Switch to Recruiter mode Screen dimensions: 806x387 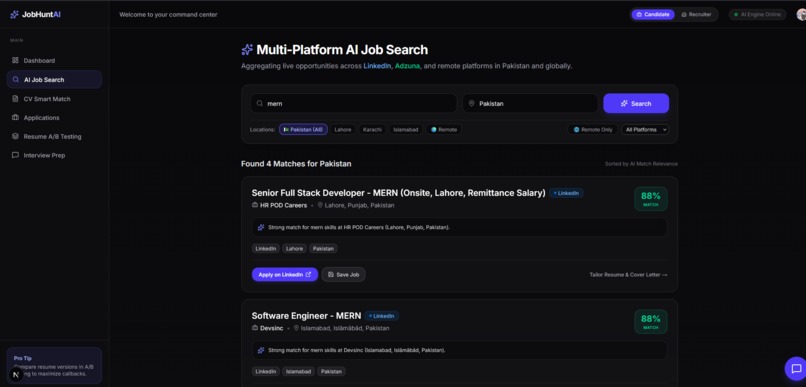point(697,14)
